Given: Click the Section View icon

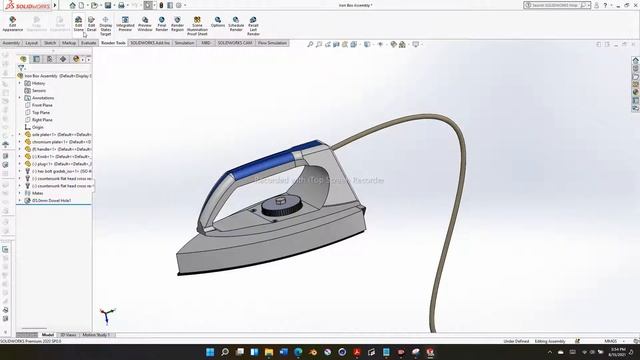Looking at the screenshot, I should tap(336, 44).
